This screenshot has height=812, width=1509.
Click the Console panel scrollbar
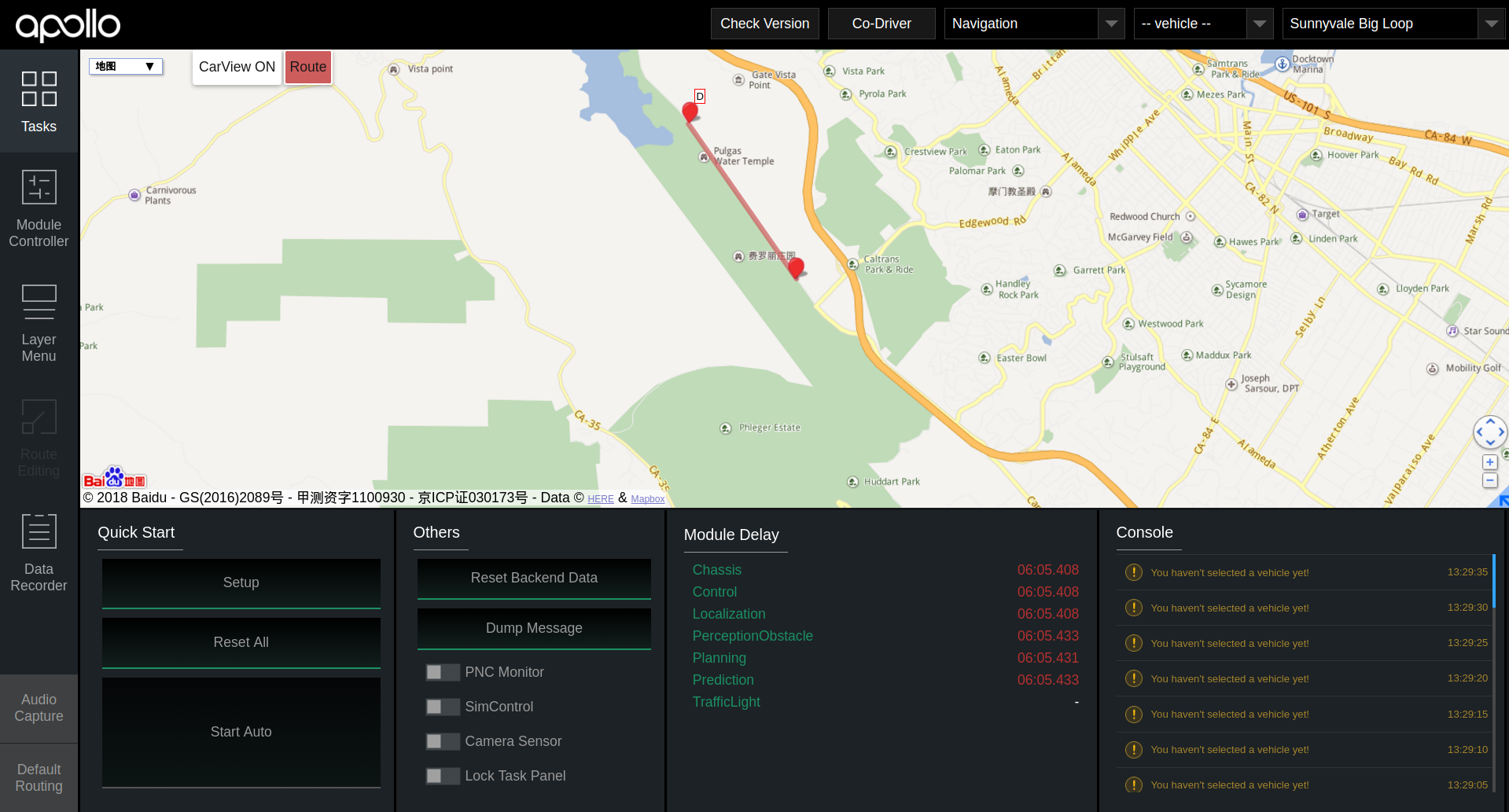(x=1493, y=581)
